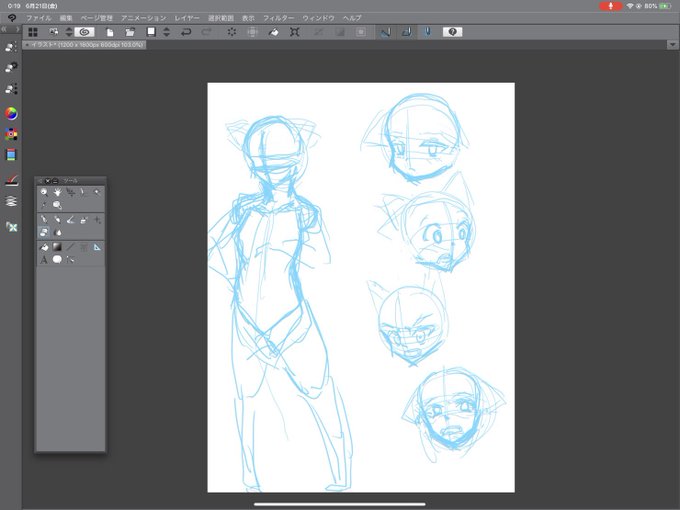The width and height of the screenshot is (680, 510).
Task: Click the swirl icon in command bar
Action: click(85, 32)
